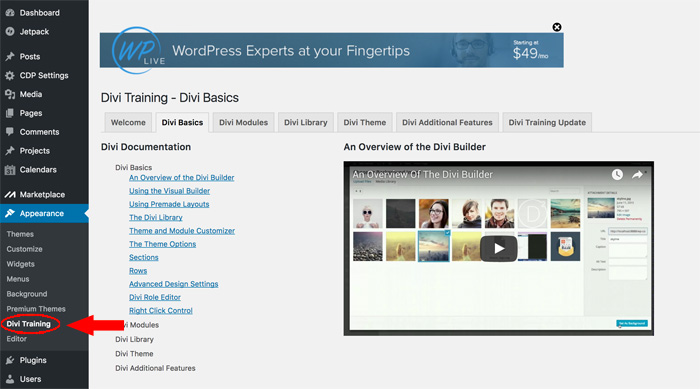Screen dimensions: 700x389
Task: Expand Divi Theme documentation section
Action: coord(134,354)
